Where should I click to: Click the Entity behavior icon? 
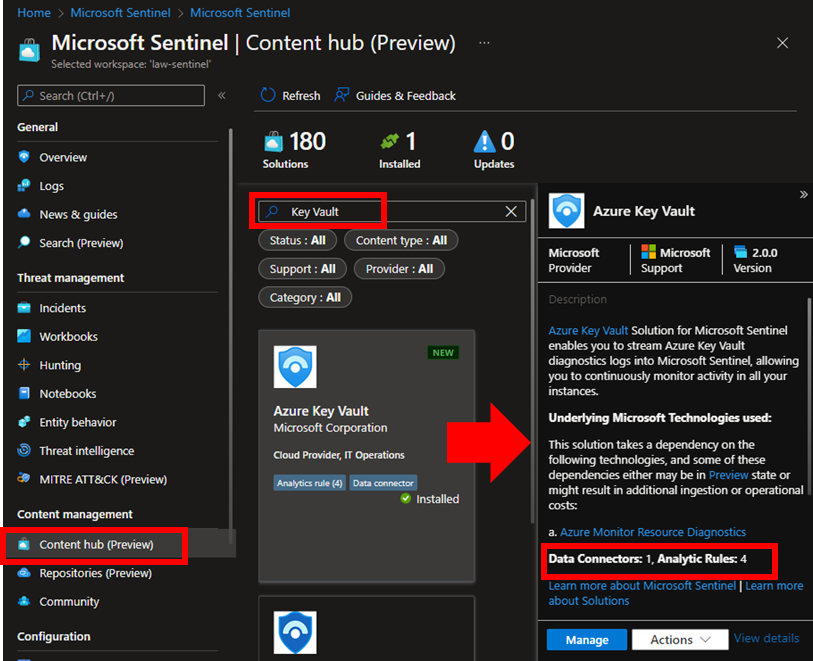pyautogui.click(x=24, y=421)
